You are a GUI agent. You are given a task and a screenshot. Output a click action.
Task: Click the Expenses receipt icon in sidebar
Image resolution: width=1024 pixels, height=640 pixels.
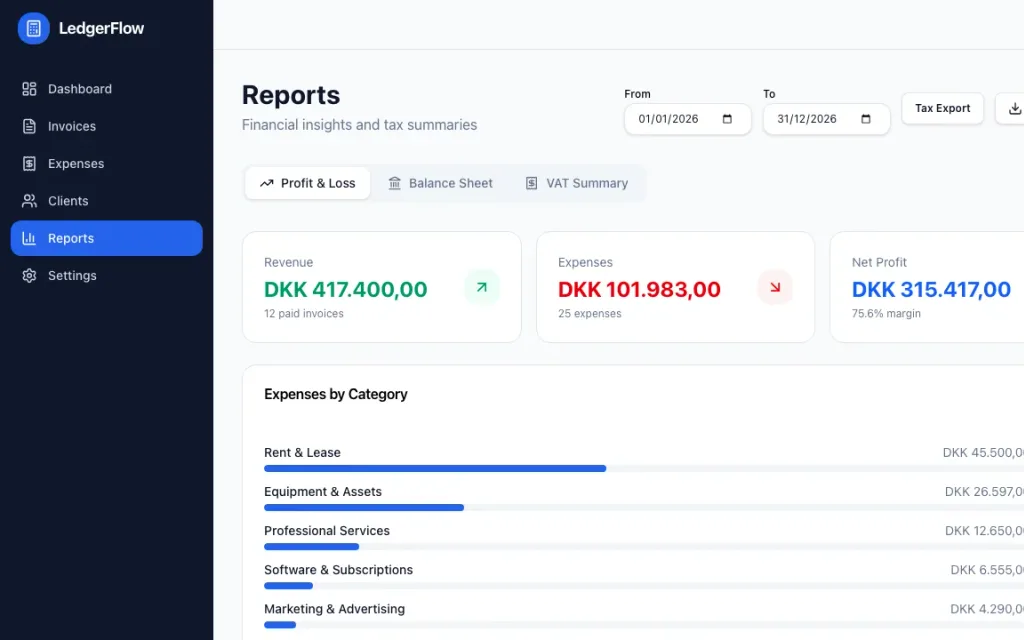29,163
